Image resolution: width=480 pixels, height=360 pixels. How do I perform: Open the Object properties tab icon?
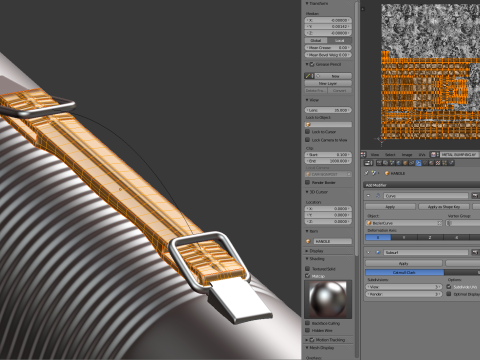[405, 163]
